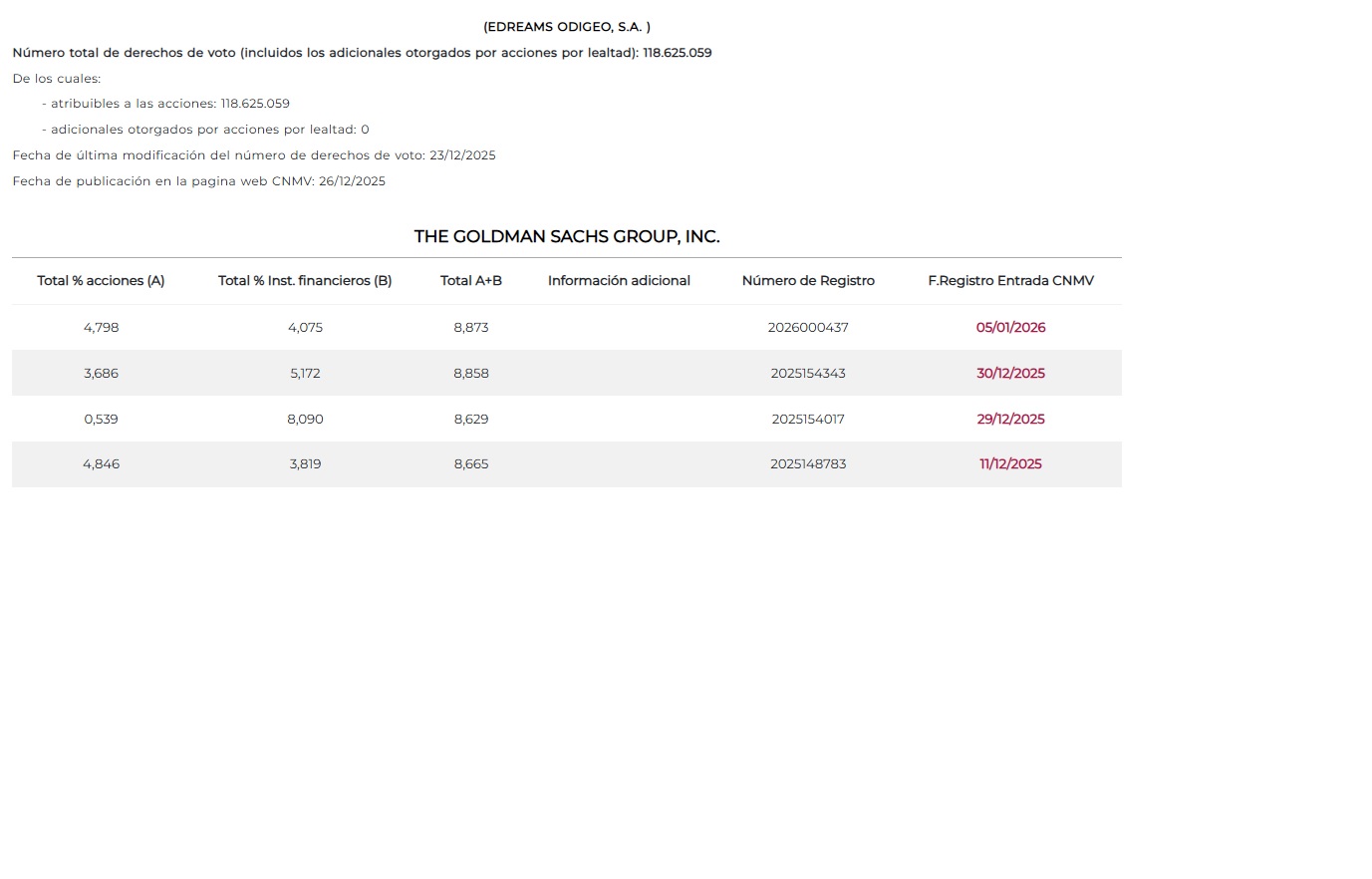The image size is (1372, 879).
Task: Click the 'Total % acciones (A)' column header
Action: [101, 281]
